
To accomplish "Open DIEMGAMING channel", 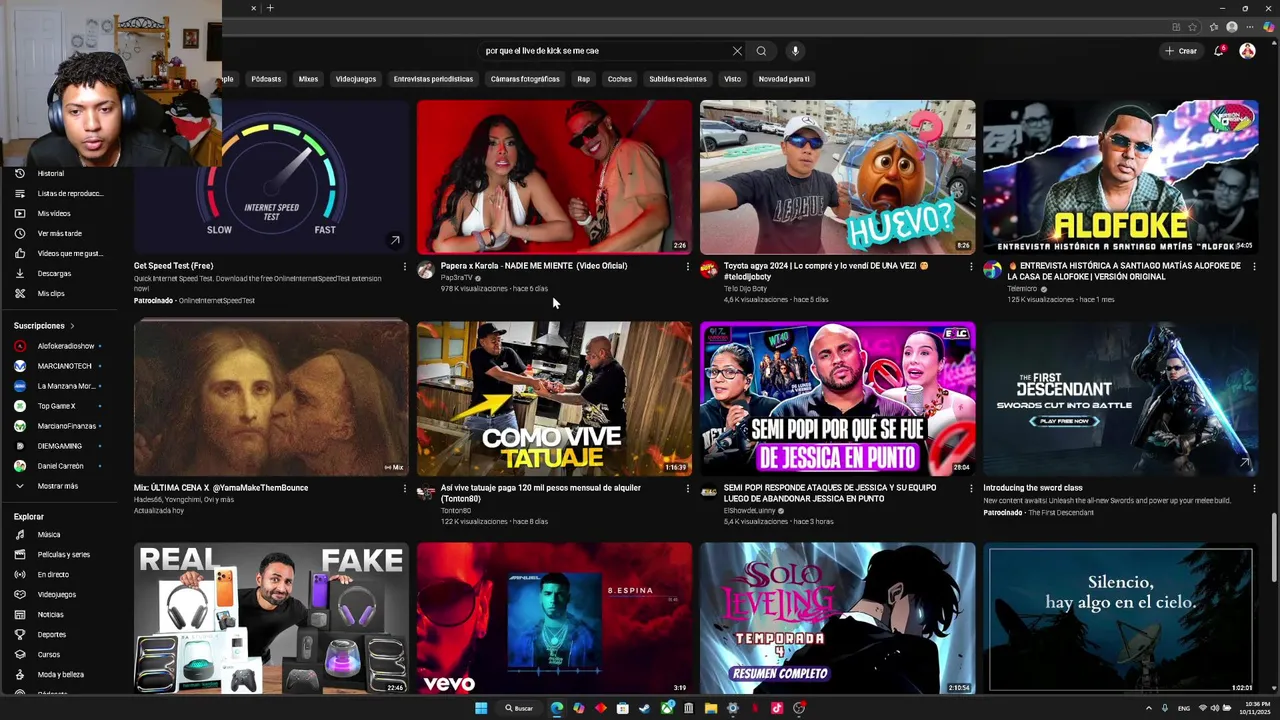I will coord(58,446).
